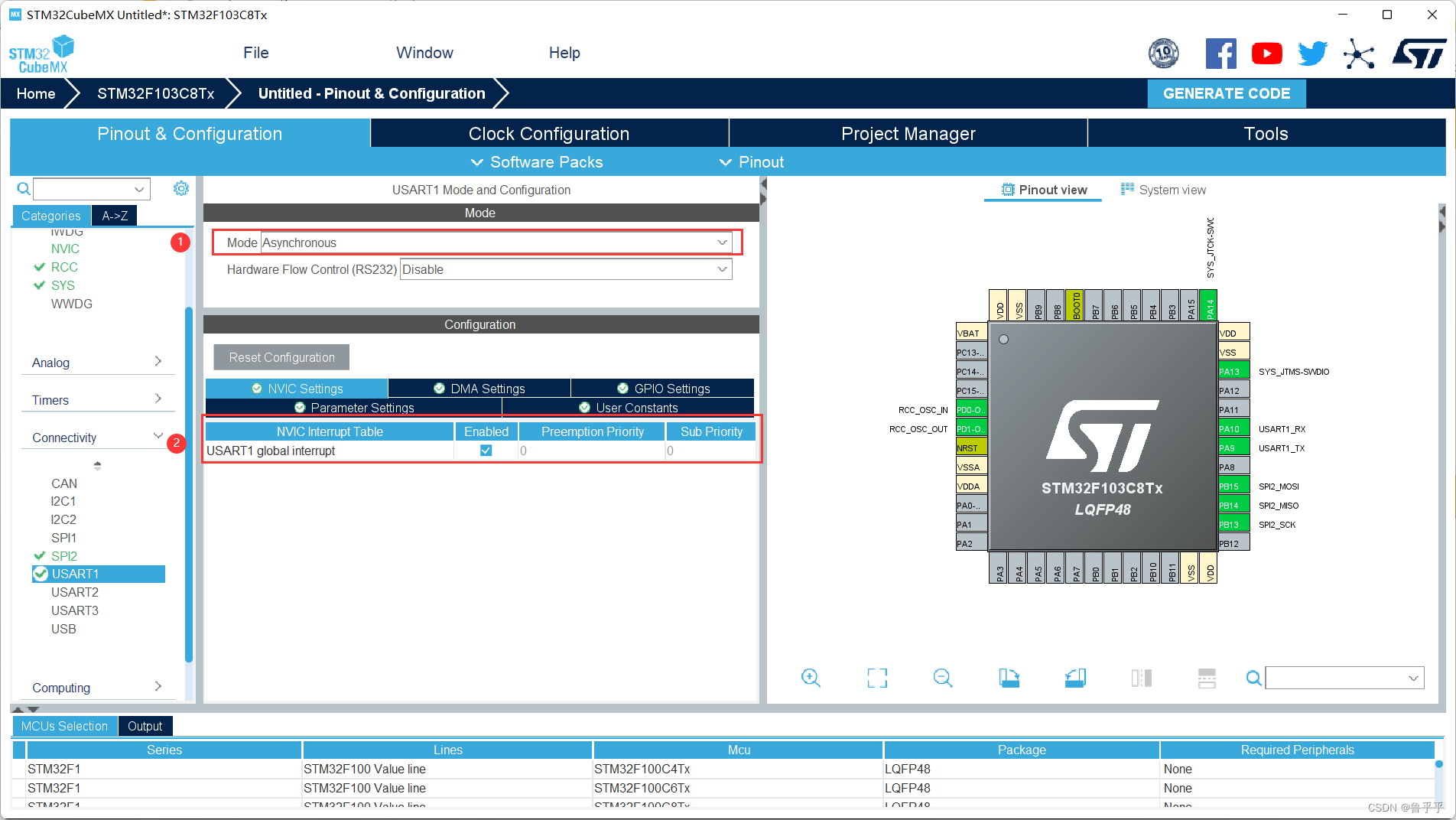Select SPI2 in the Connectivity list
Image resolution: width=1456 pixels, height=820 pixels.
[64, 556]
